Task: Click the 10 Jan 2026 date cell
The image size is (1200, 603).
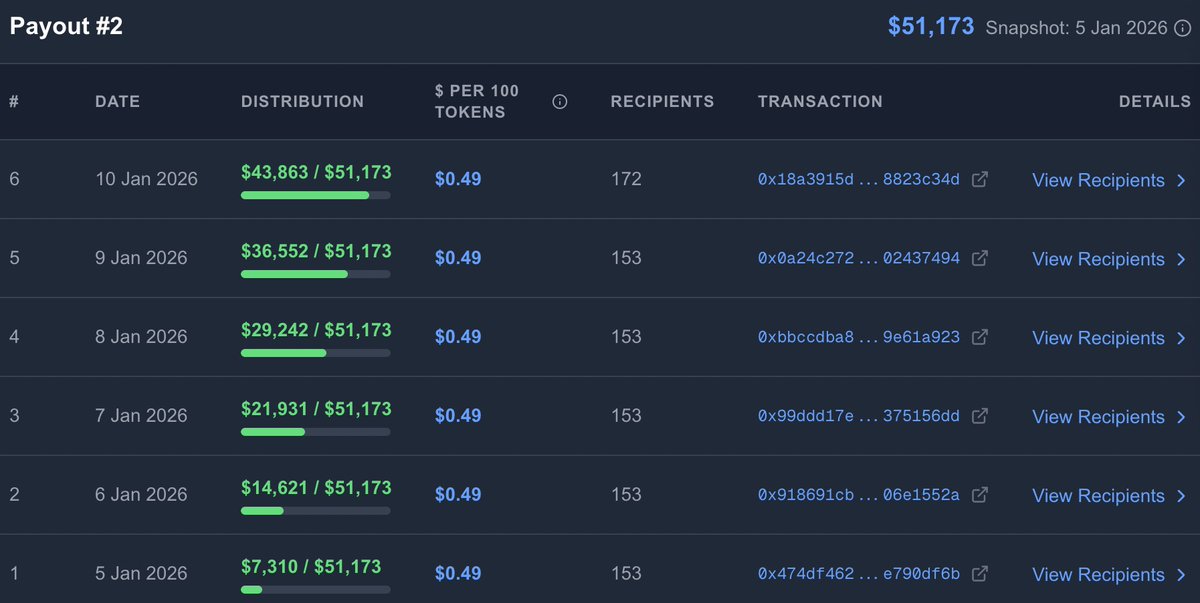Action: point(147,179)
